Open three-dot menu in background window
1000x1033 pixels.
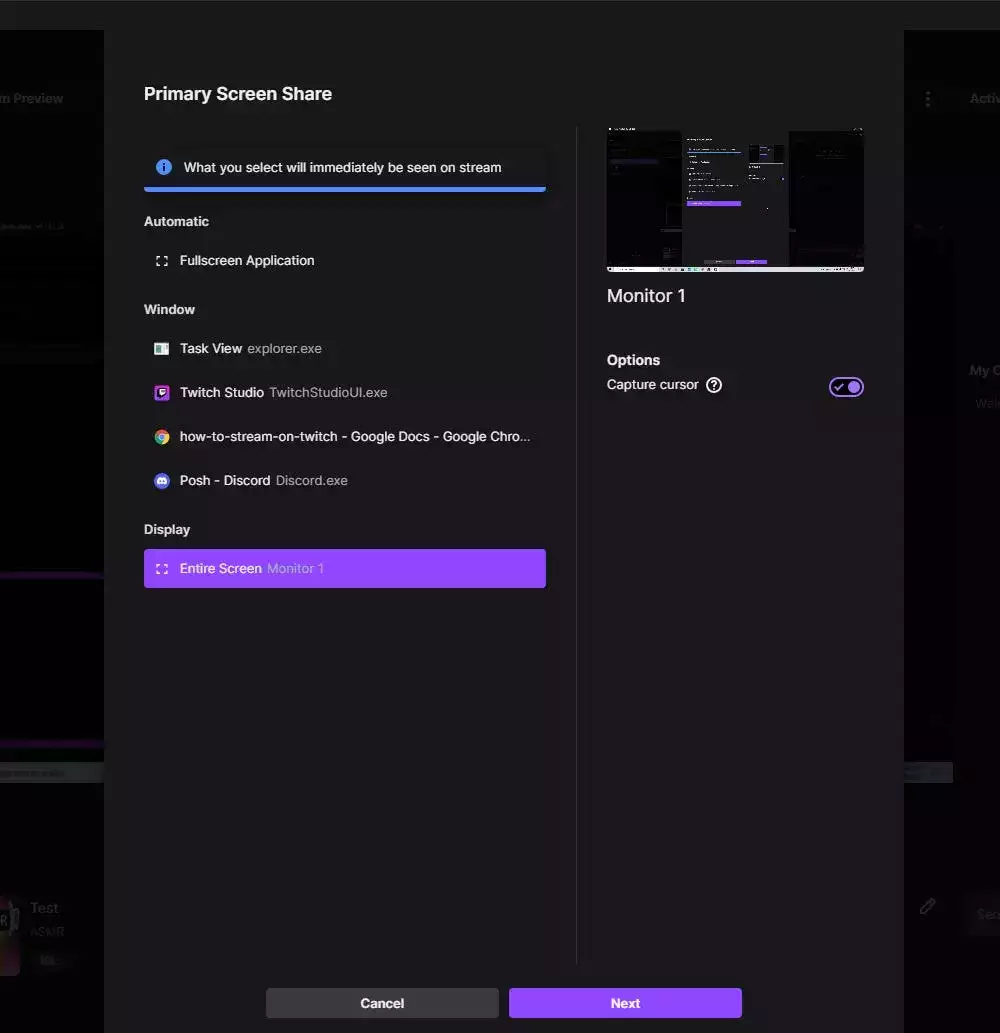tap(928, 99)
